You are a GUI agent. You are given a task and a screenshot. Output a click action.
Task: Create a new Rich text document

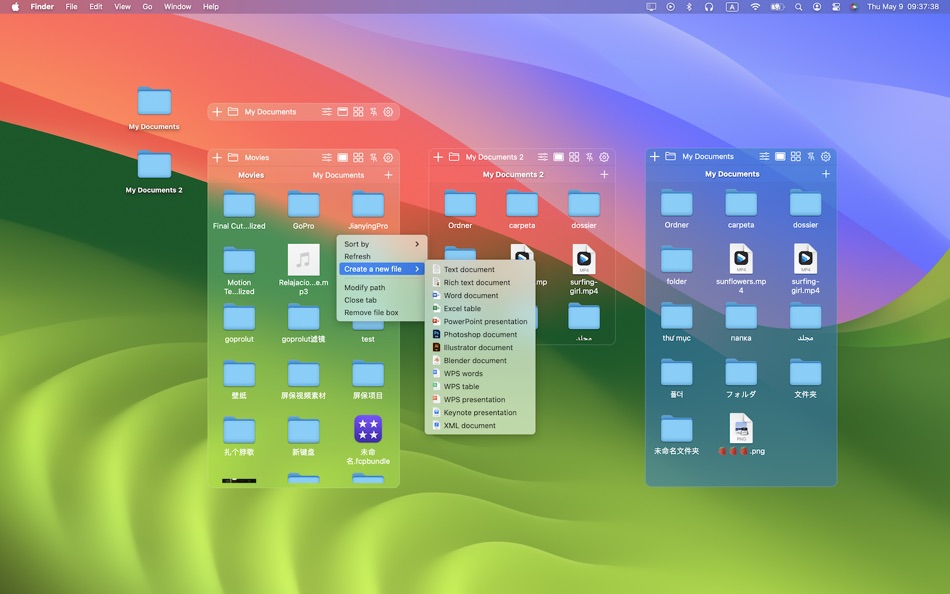[x=480, y=282]
